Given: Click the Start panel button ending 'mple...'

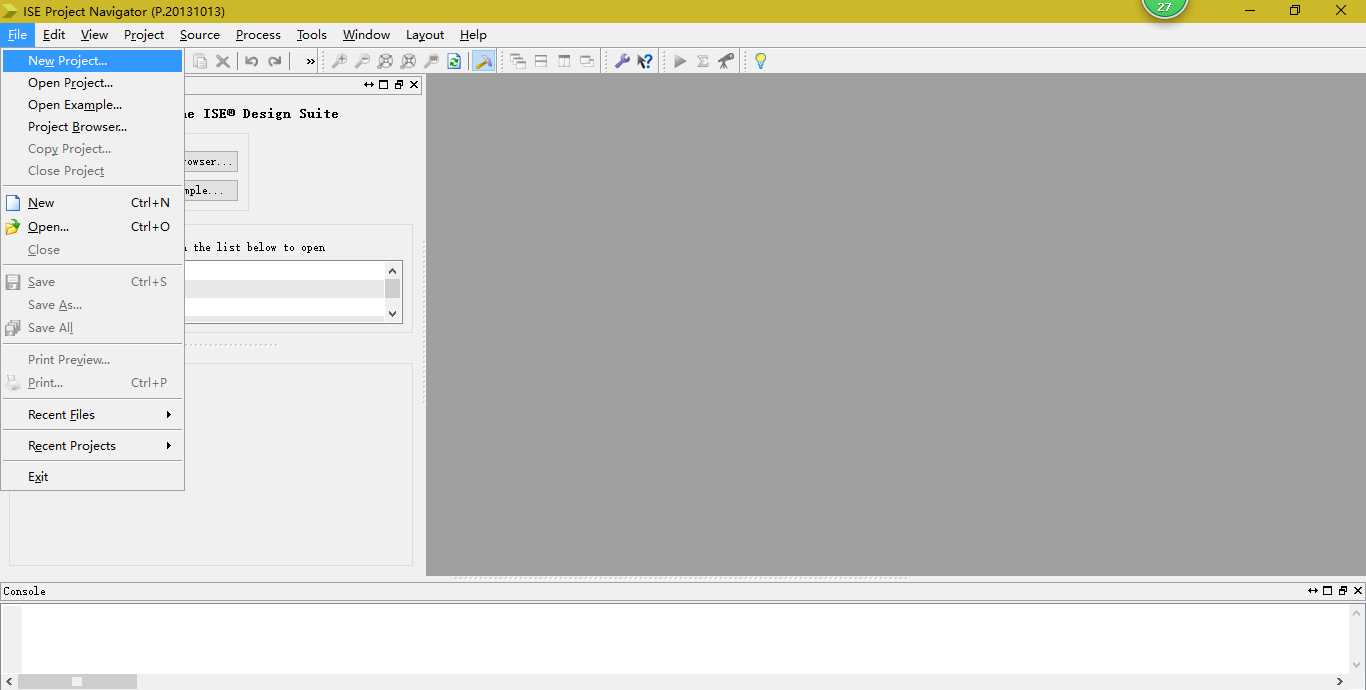Looking at the screenshot, I should tap(210, 190).
